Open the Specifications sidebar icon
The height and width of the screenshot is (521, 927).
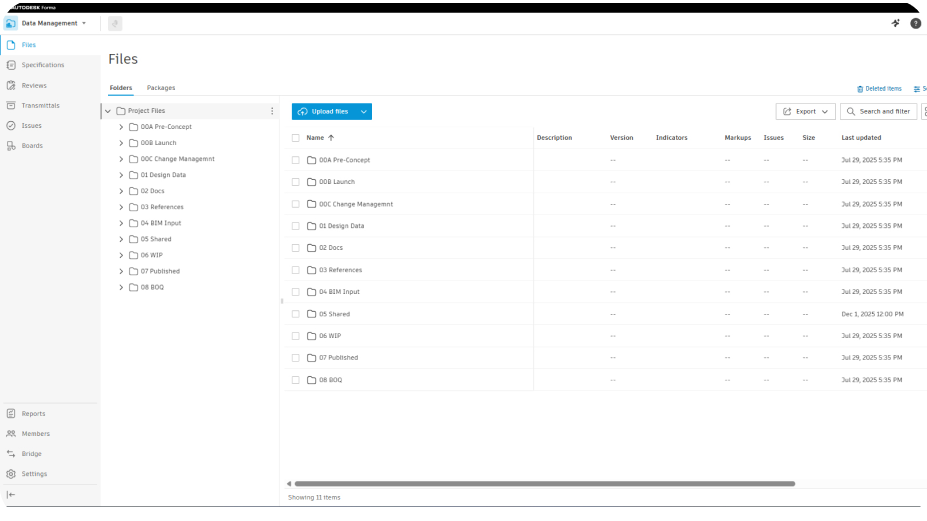11,65
